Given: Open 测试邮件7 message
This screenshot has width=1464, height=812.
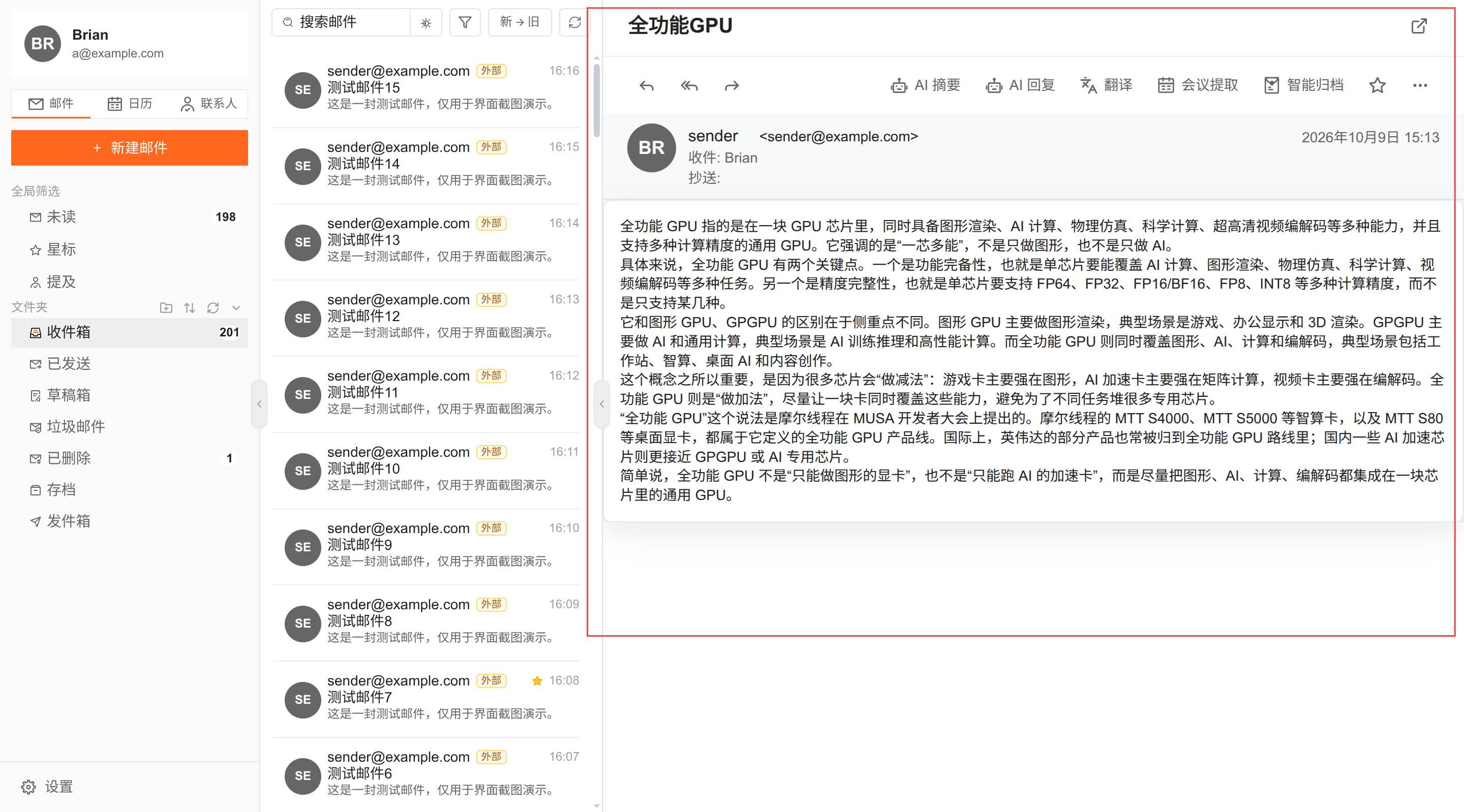Looking at the screenshot, I should coord(426,699).
